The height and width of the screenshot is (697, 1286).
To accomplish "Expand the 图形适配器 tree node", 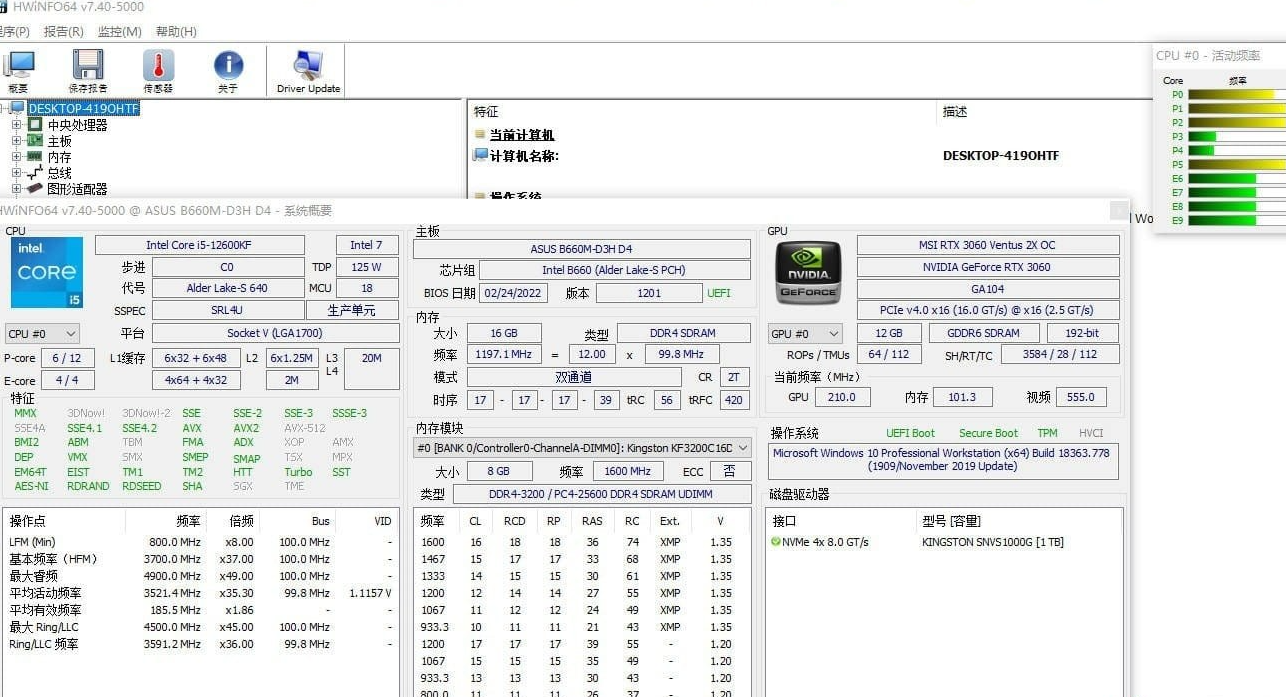I will pyautogui.click(x=16, y=189).
